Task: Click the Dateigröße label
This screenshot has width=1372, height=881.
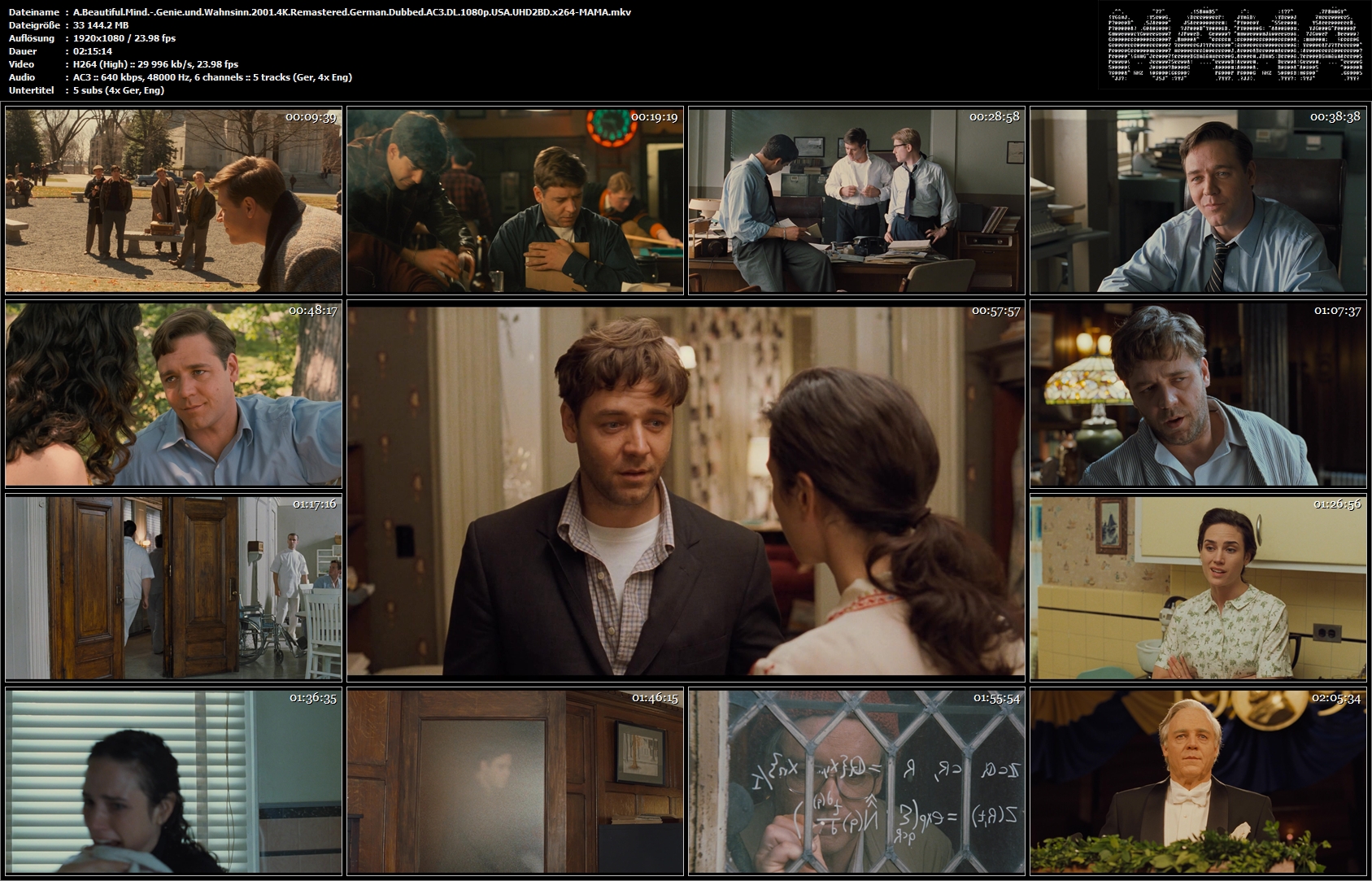Action: click(34, 25)
